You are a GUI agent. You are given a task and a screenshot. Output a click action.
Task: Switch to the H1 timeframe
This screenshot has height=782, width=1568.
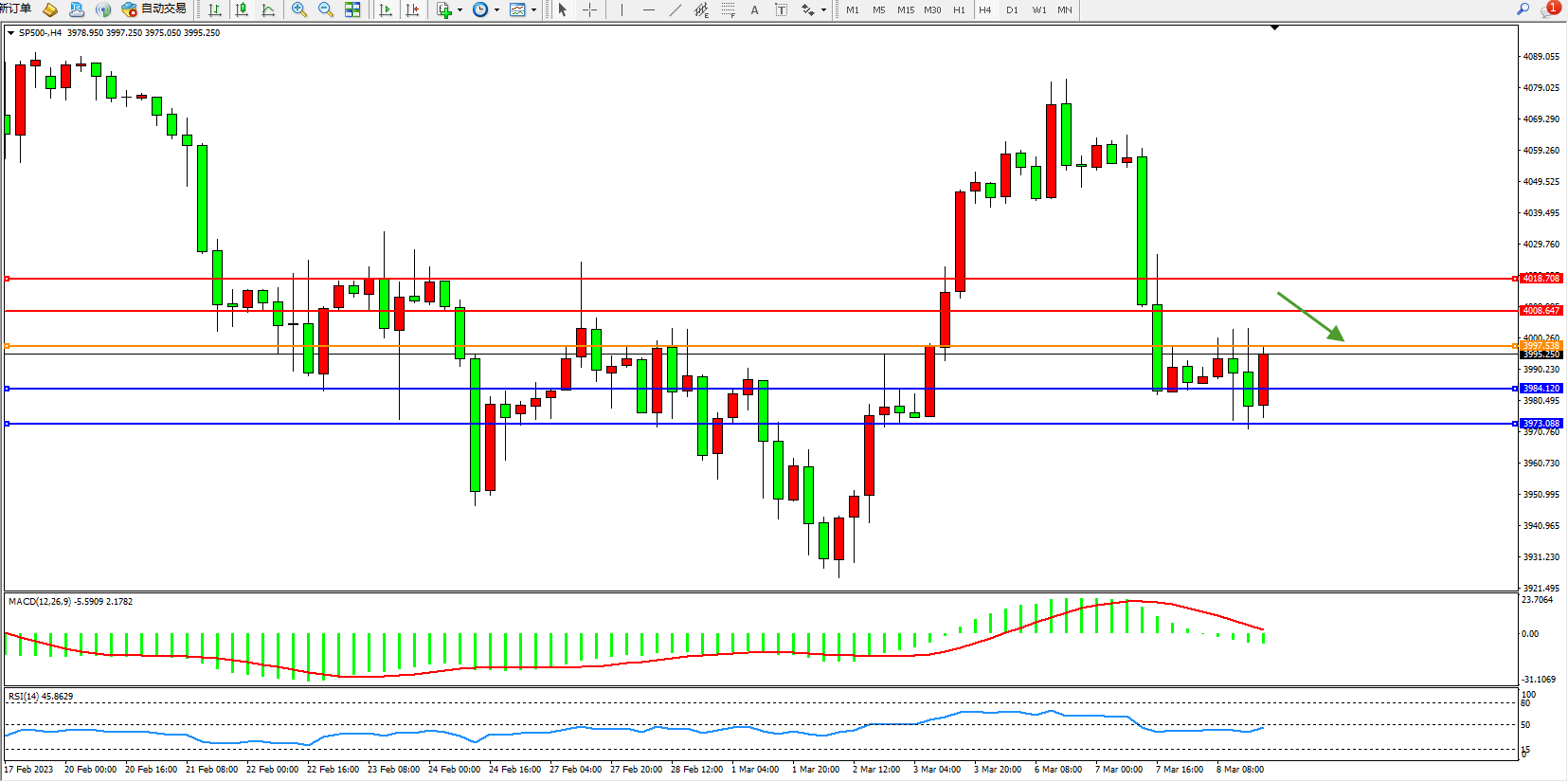tap(959, 9)
